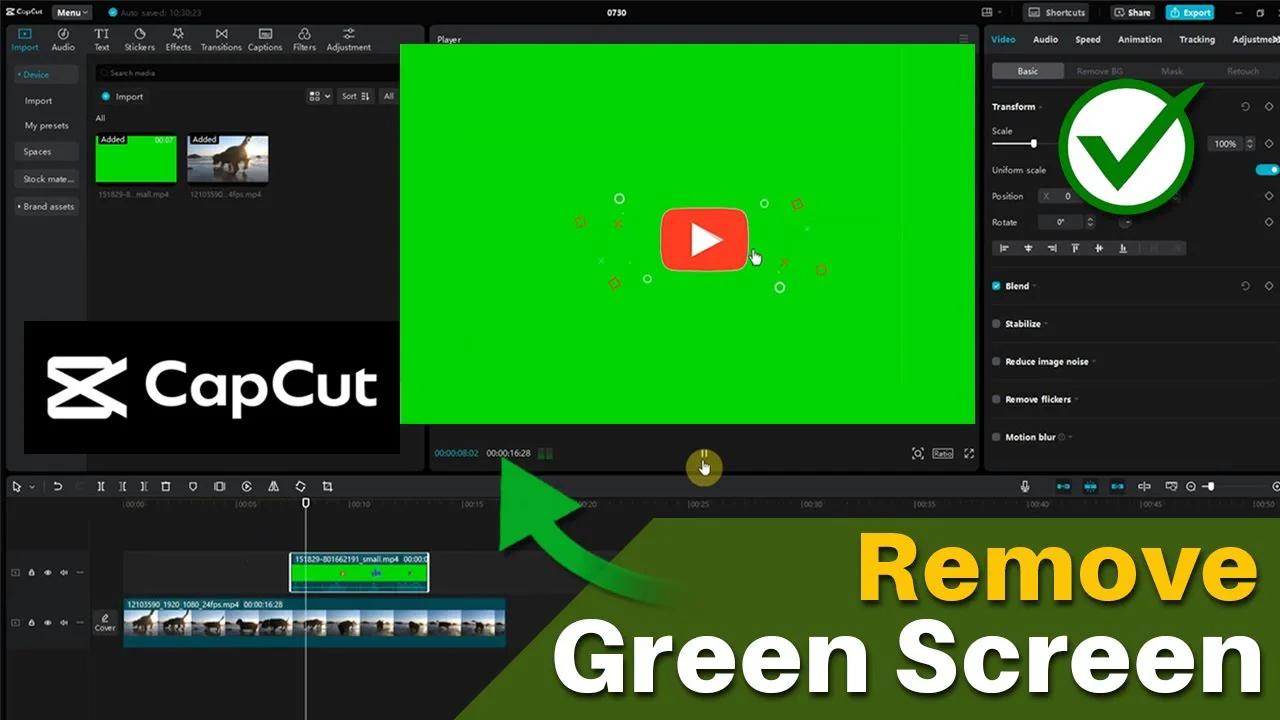Select the Filters panel icon
This screenshot has width=1280, height=720.
pyautogui.click(x=304, y=39)
